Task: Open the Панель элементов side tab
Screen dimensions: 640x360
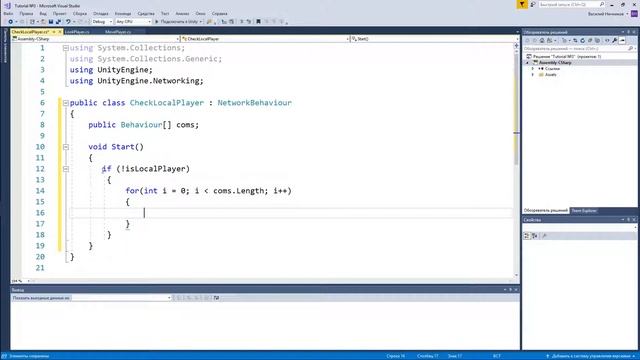Action: coord(5,45)
